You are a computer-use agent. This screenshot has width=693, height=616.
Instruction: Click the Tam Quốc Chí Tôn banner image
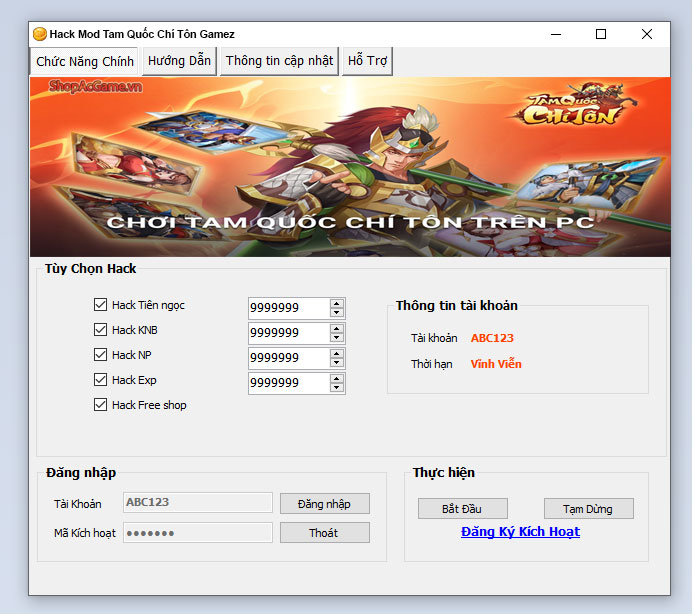tap(350, 167)
